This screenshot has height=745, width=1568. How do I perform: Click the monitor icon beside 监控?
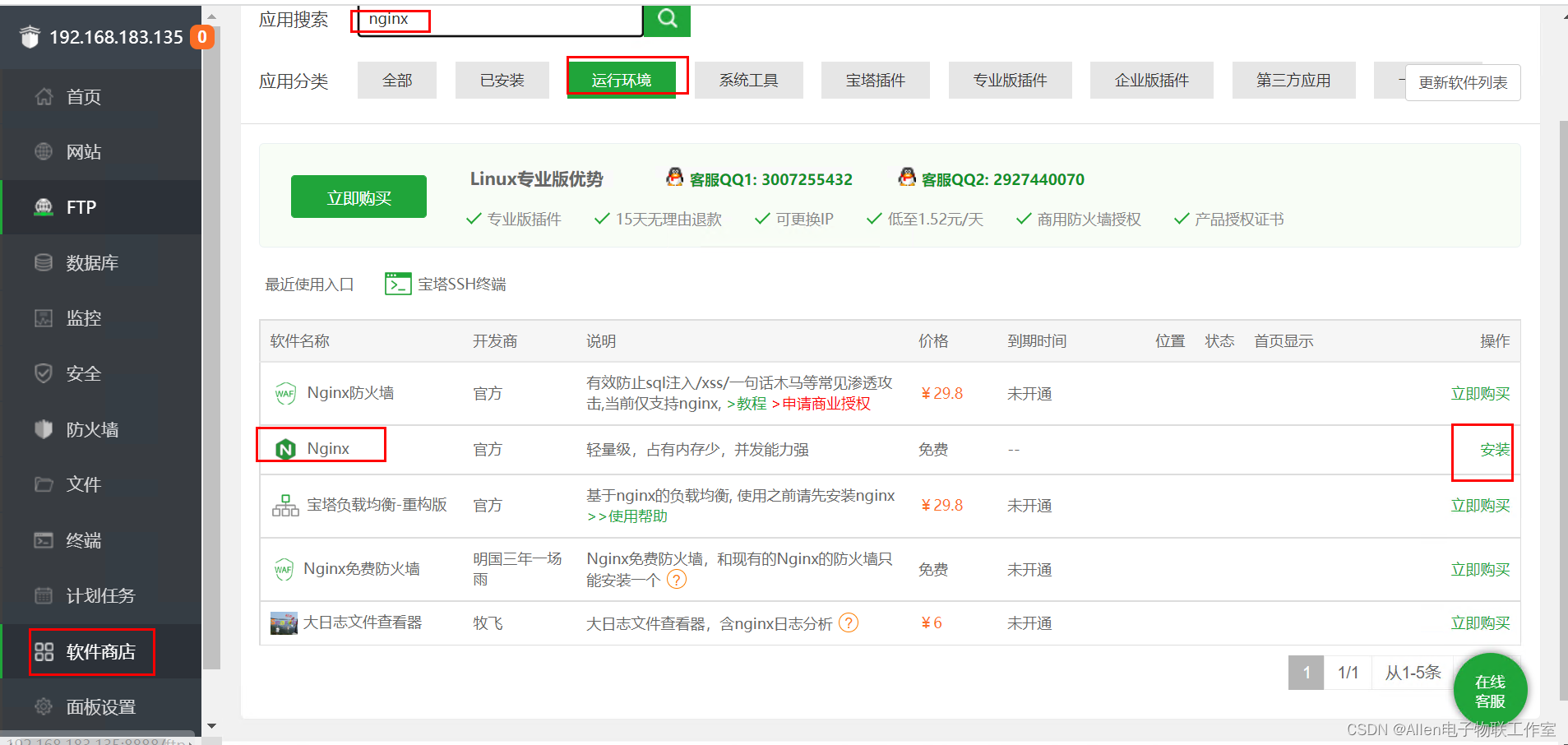coord(44,318)
